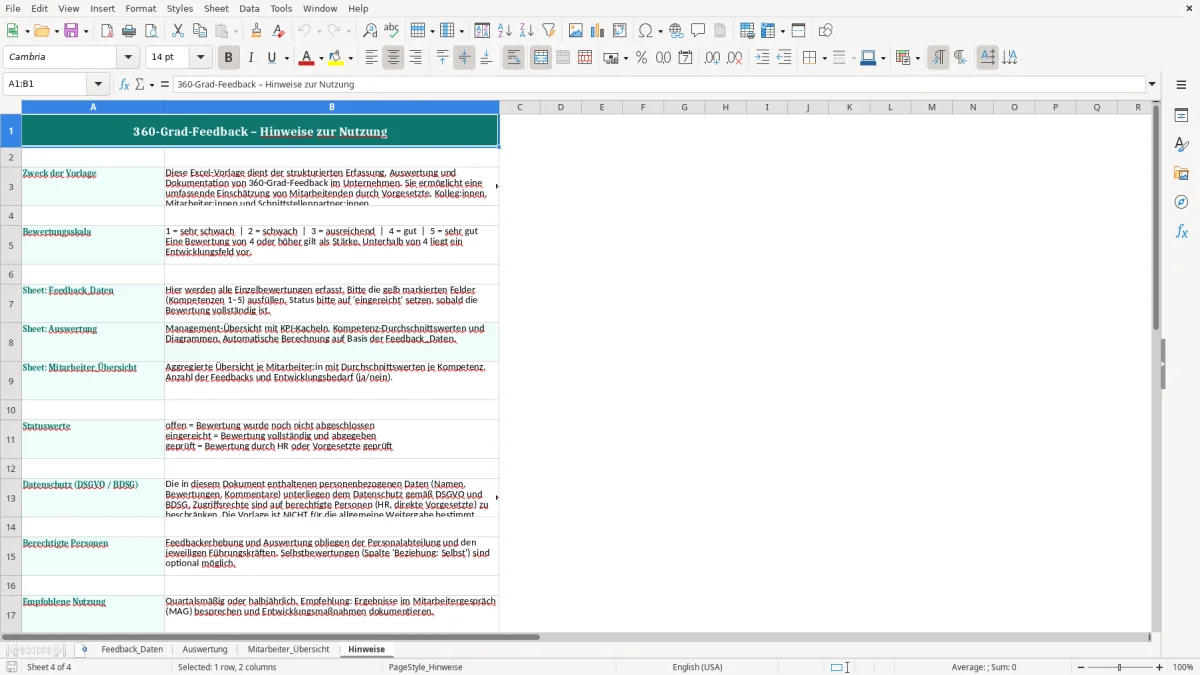
Task: Insert an image via the toolbar icon
Action: point(576,31)
